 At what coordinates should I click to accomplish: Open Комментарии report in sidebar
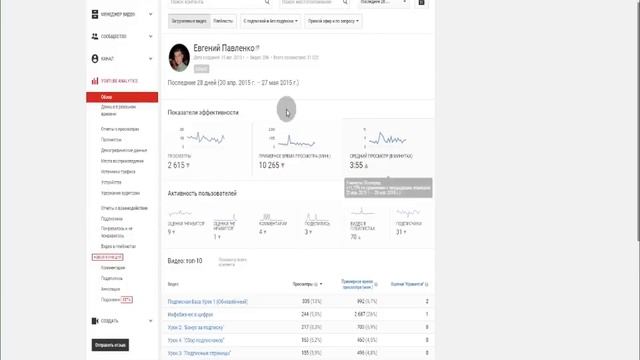click(x=113, y=268)
